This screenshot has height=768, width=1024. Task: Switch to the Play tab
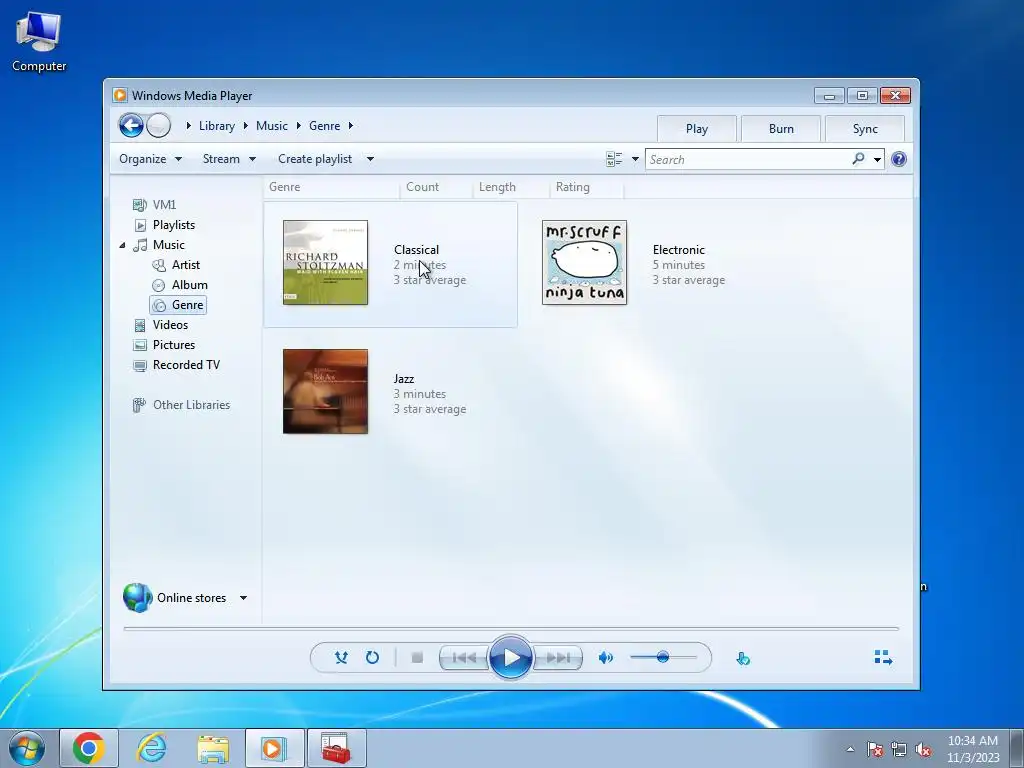pos(697,129)
